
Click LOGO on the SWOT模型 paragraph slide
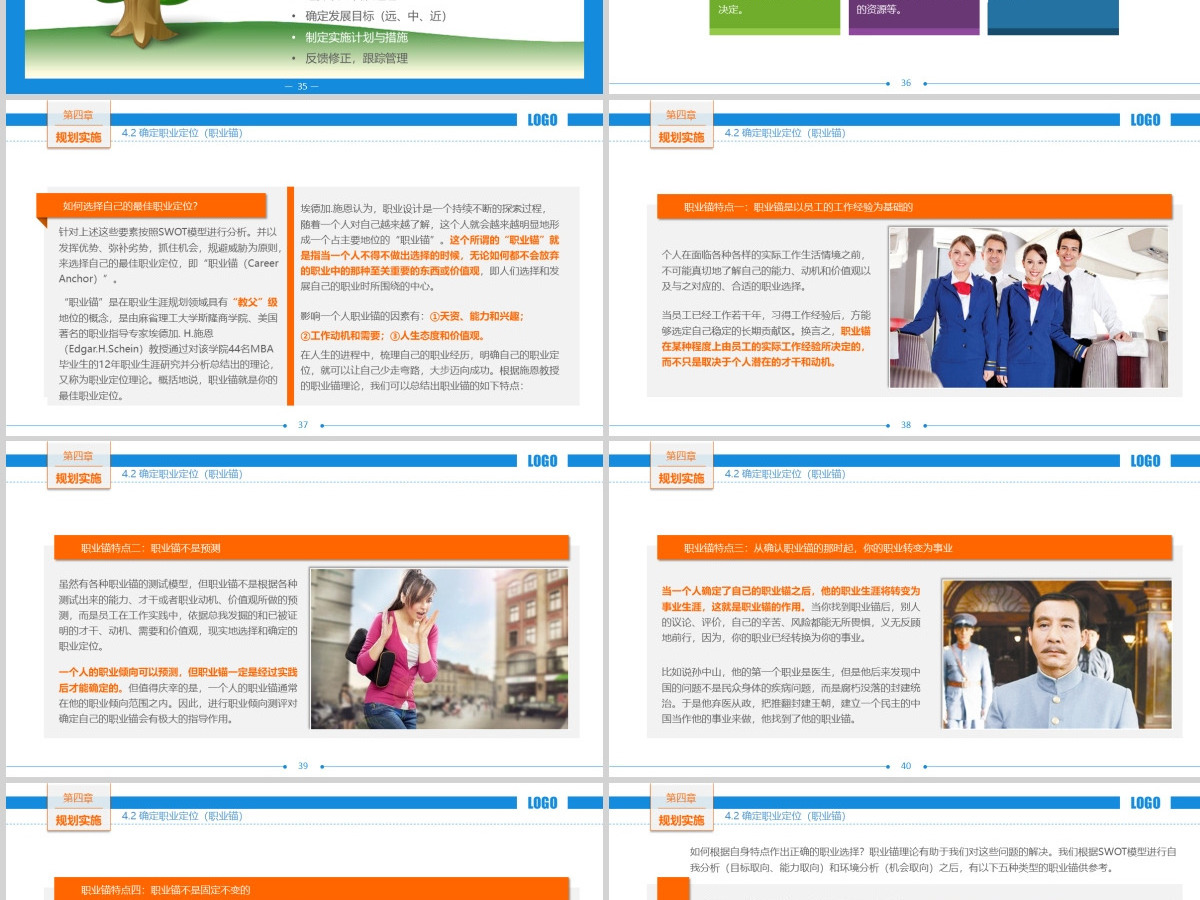click(1146, 803)
